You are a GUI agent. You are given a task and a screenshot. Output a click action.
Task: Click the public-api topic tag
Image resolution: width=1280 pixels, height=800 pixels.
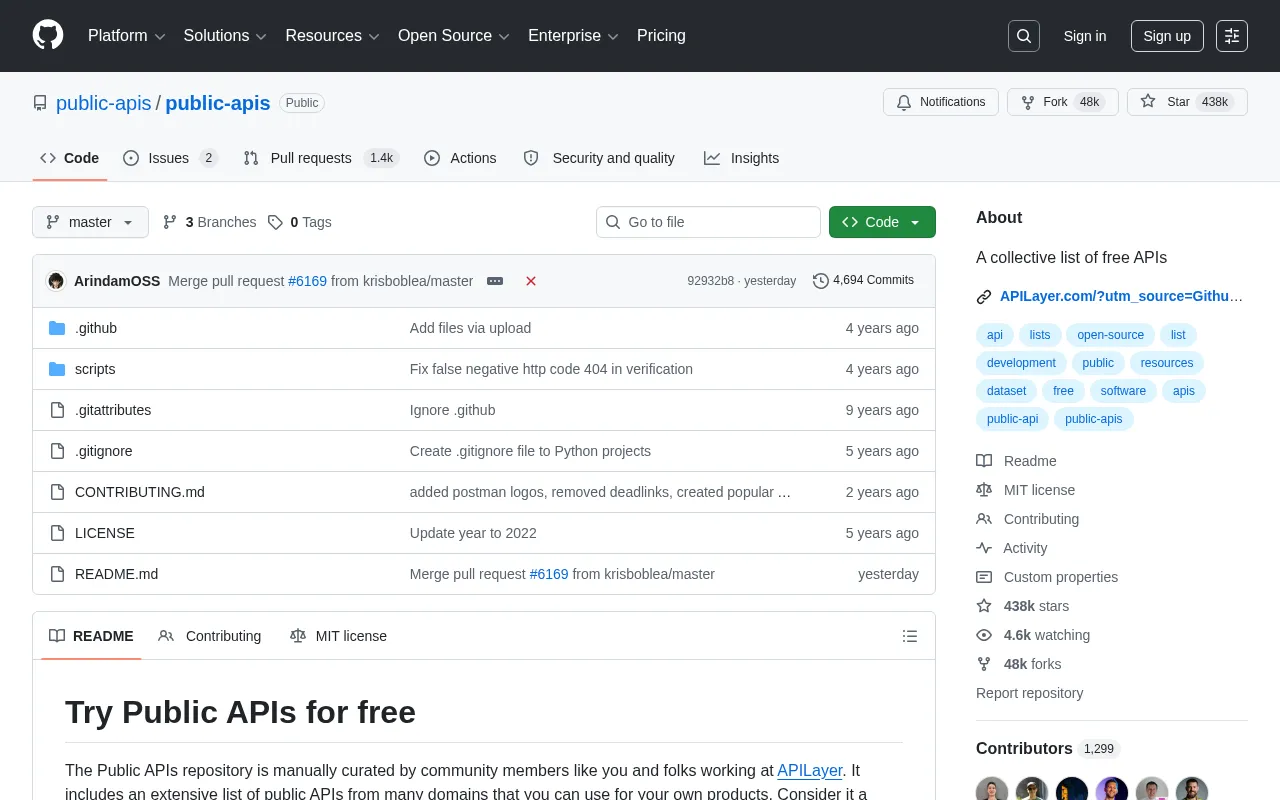pyautogui.click(x=1012, y=419)
